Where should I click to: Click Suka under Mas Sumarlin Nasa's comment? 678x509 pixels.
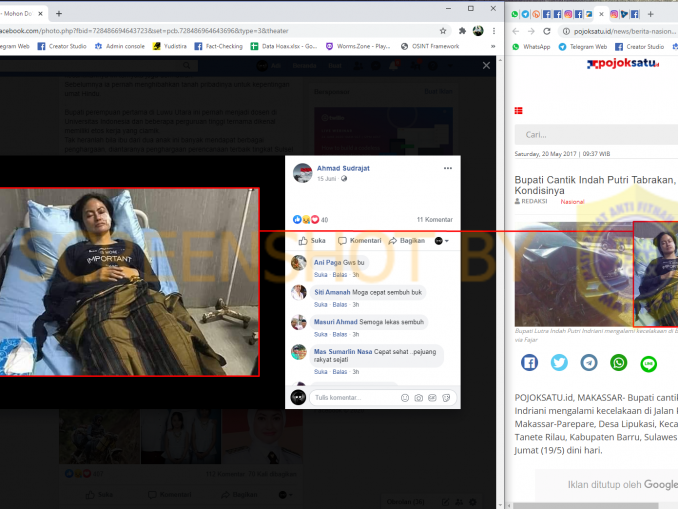coord(320,372)
